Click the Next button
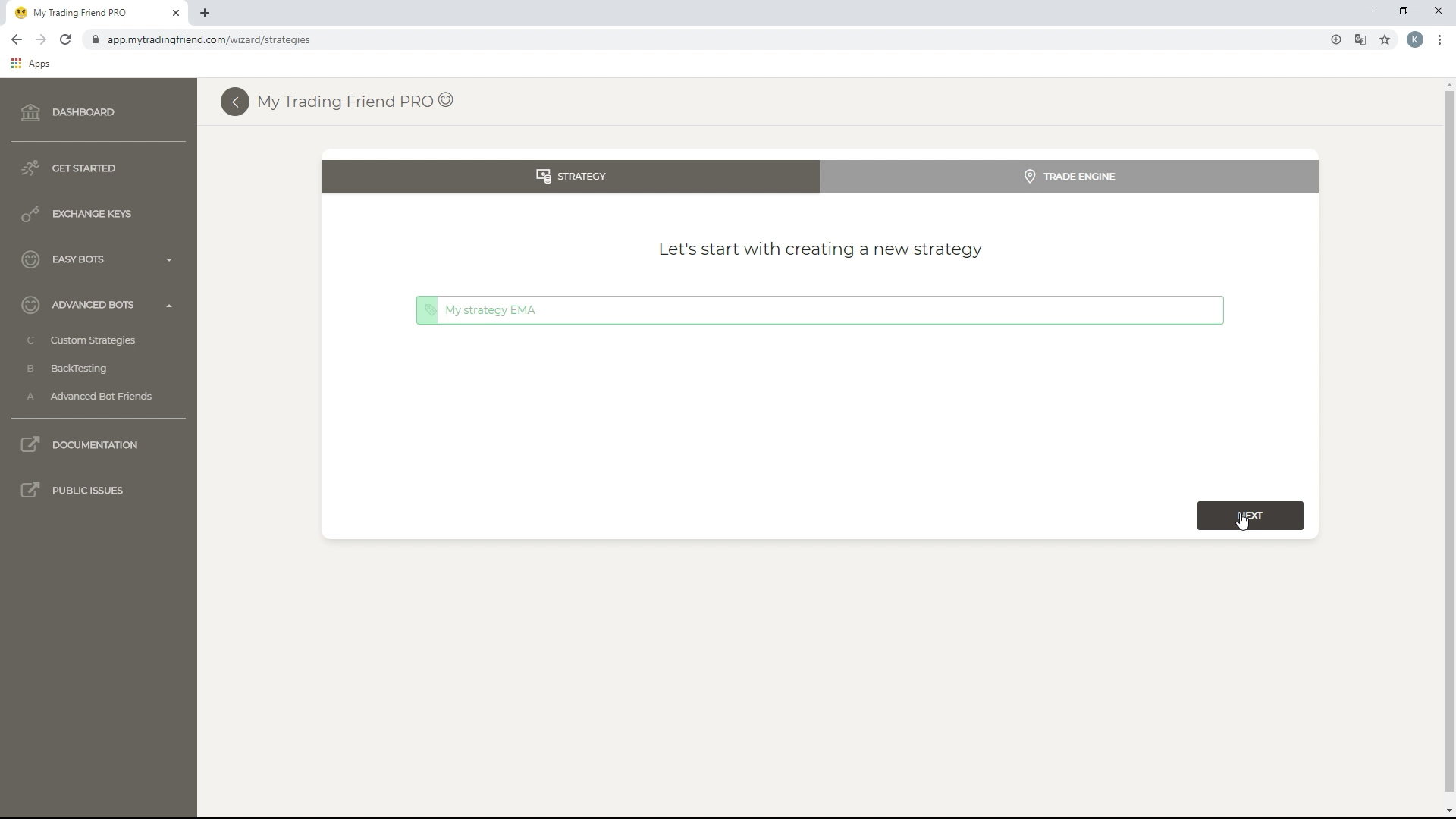 click(1250, 516)
